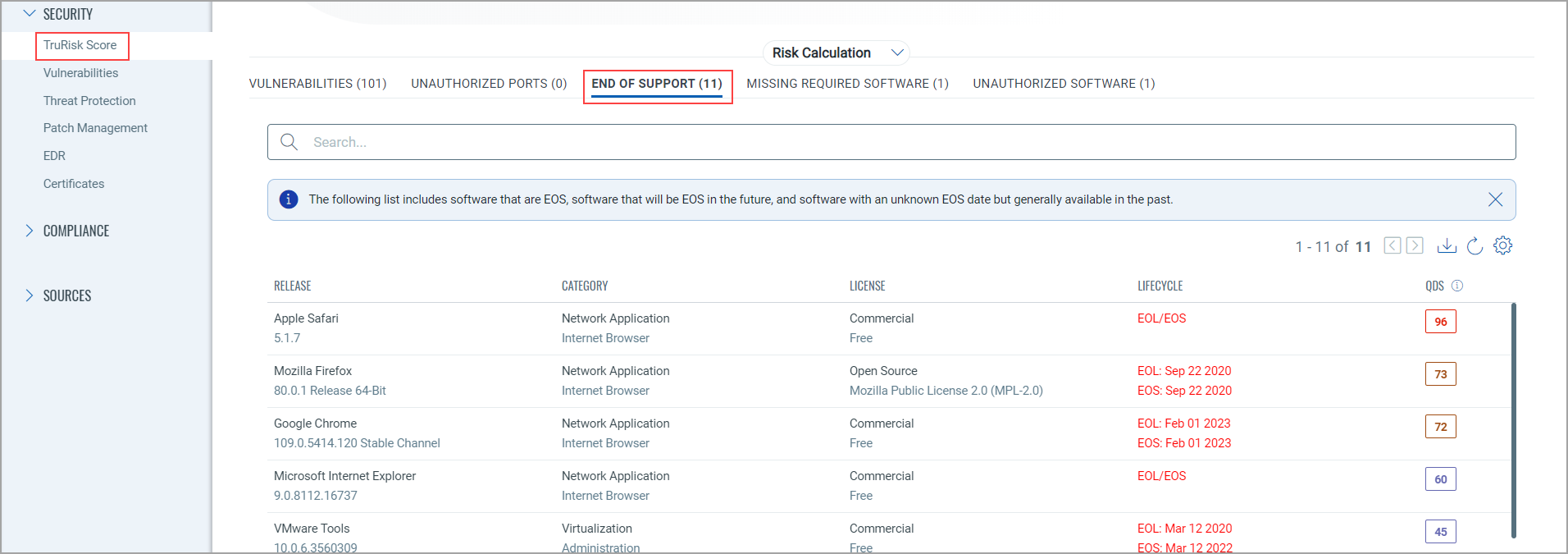1568x554 pixels.
Task: Click QDS score 73 for Mozilla Firefox
Action: pos(1440,374)
